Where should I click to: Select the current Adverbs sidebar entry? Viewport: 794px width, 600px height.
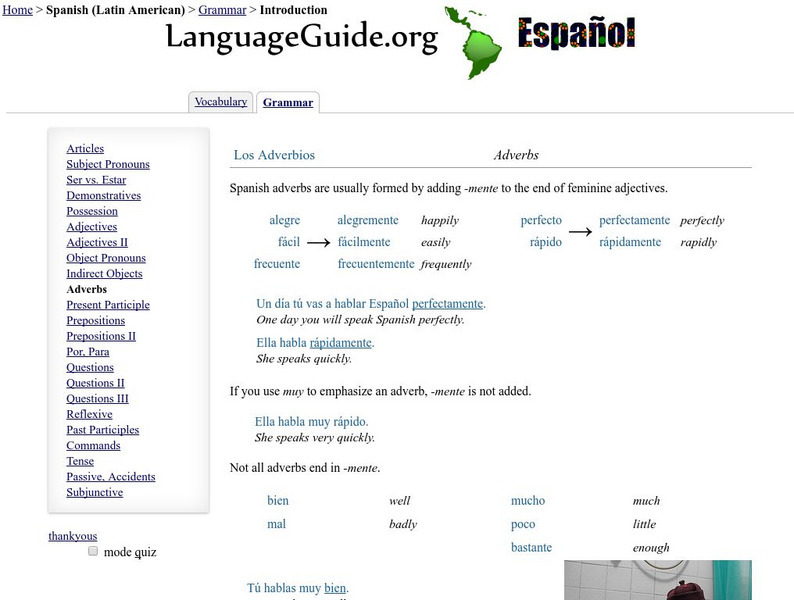pos(87,289)
